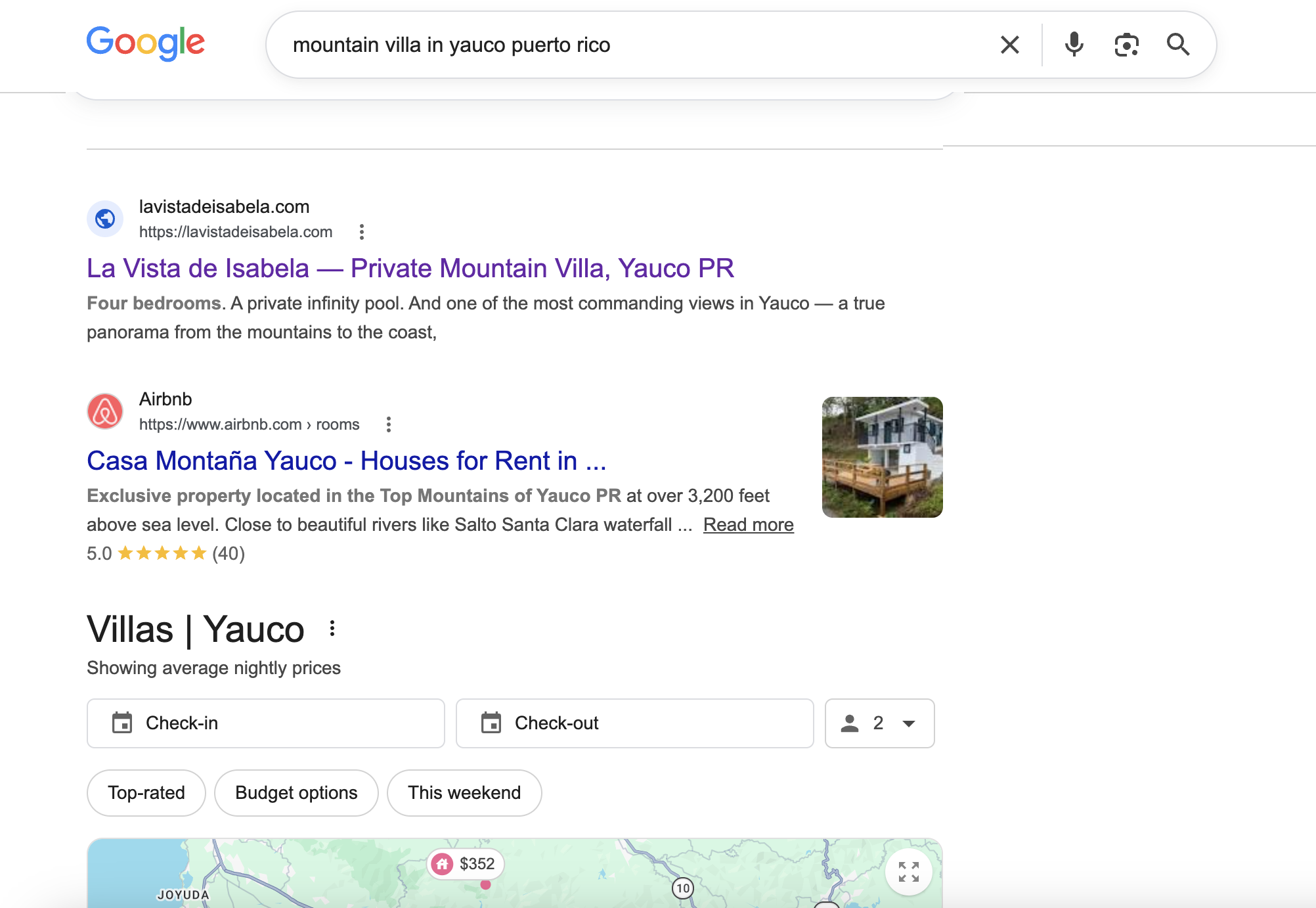
Task: Open more options for lavistadeisabela.com result
Action: point(362,232)
